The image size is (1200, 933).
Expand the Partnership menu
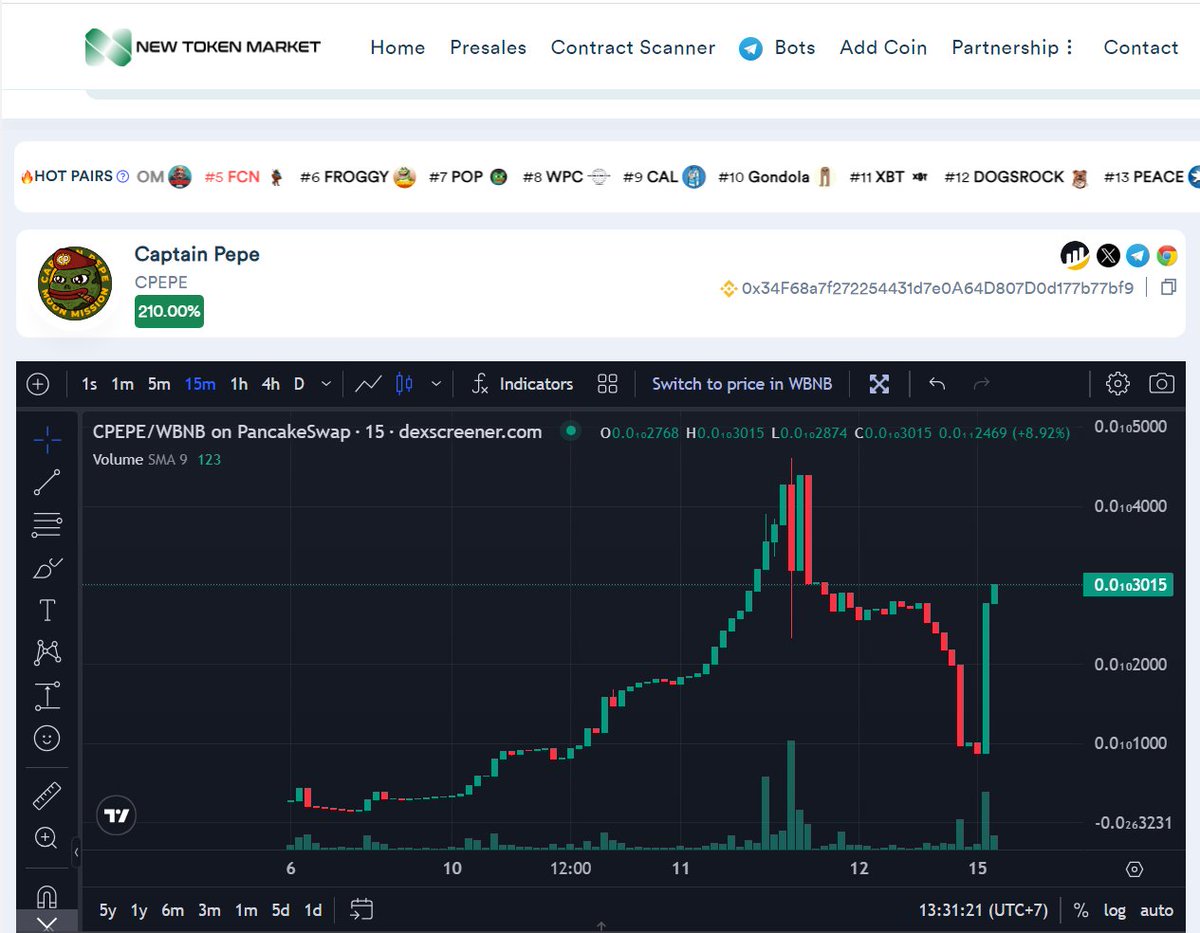tap(1012, 47)
